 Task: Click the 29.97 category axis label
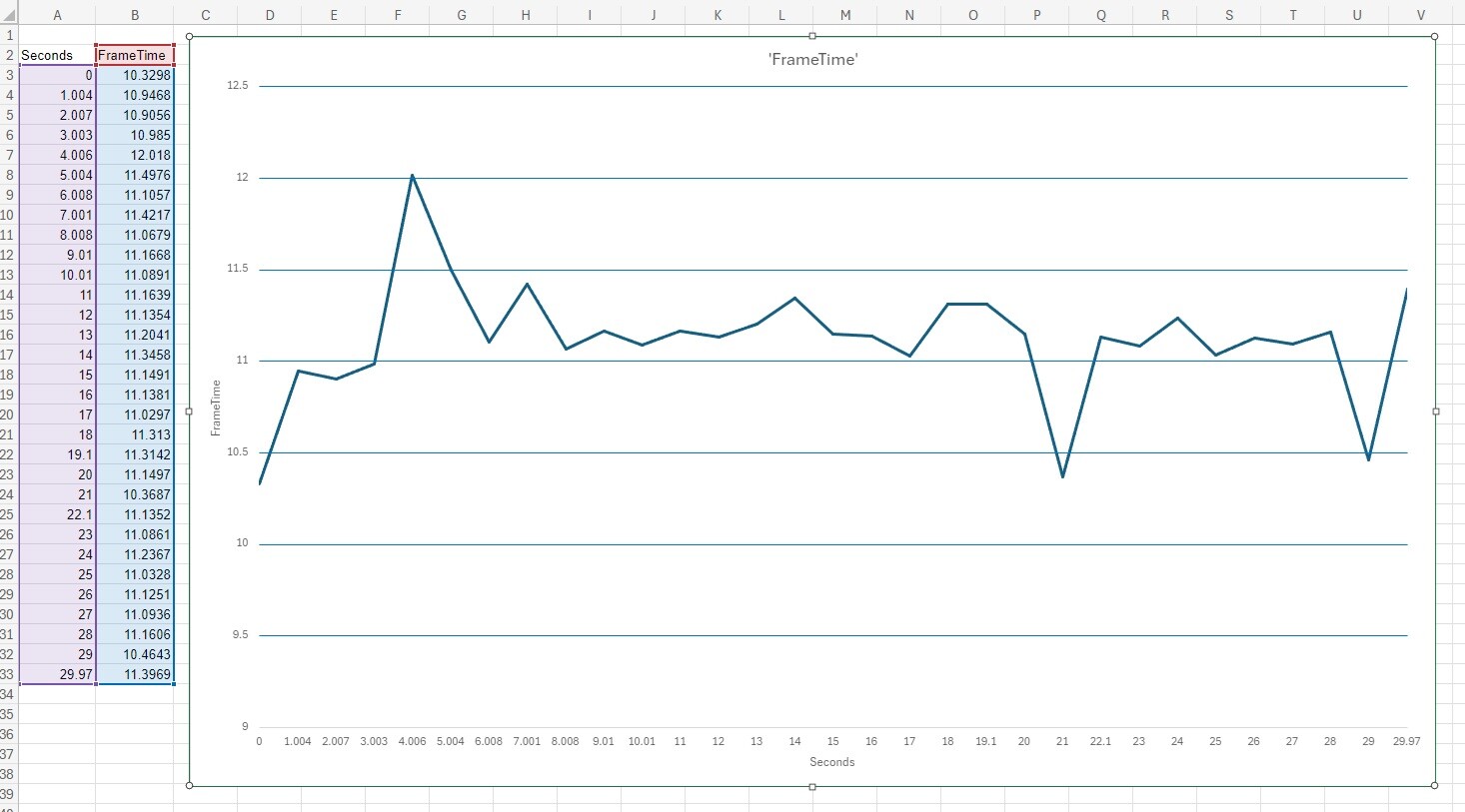(x=1407, y=741)
